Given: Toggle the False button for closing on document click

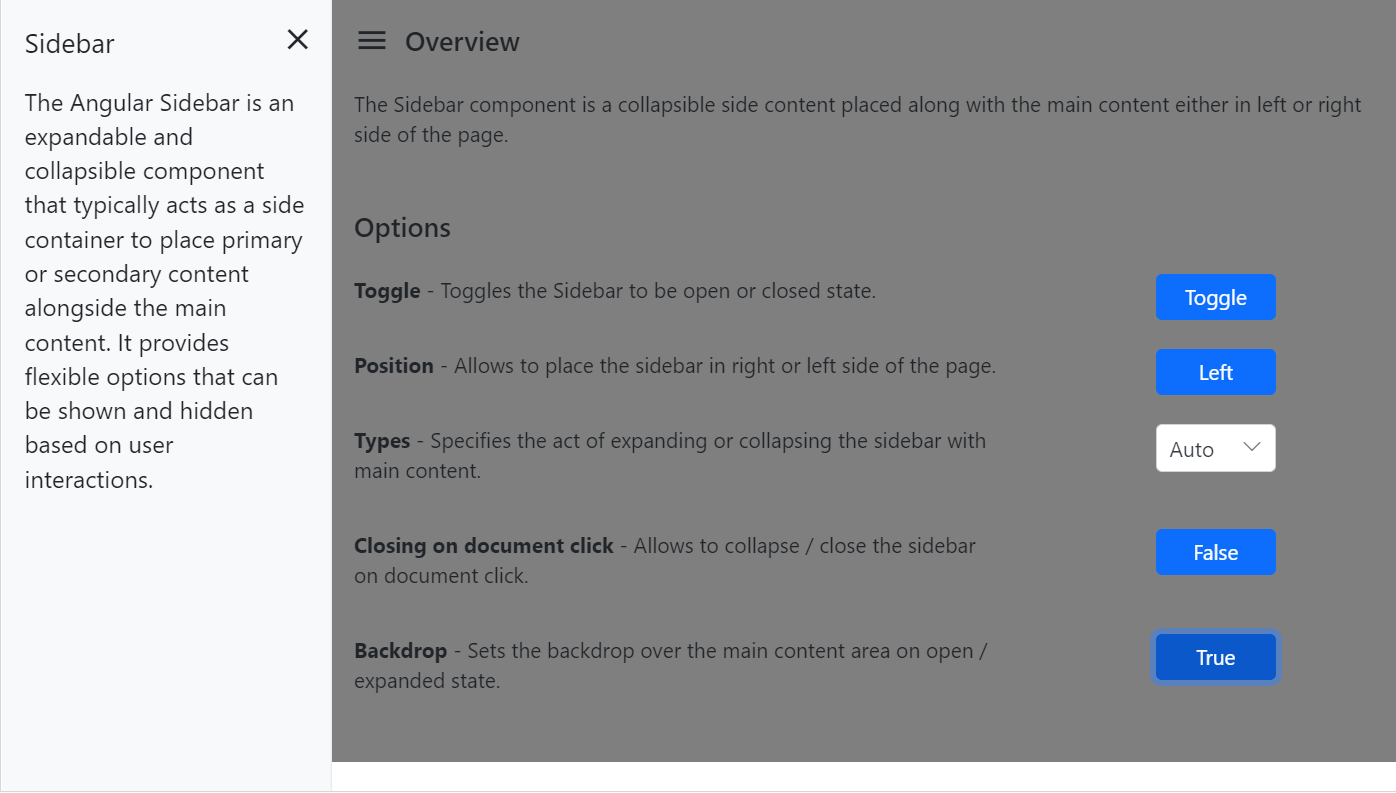Looking at the screenshot, I should pos(1215,552).
